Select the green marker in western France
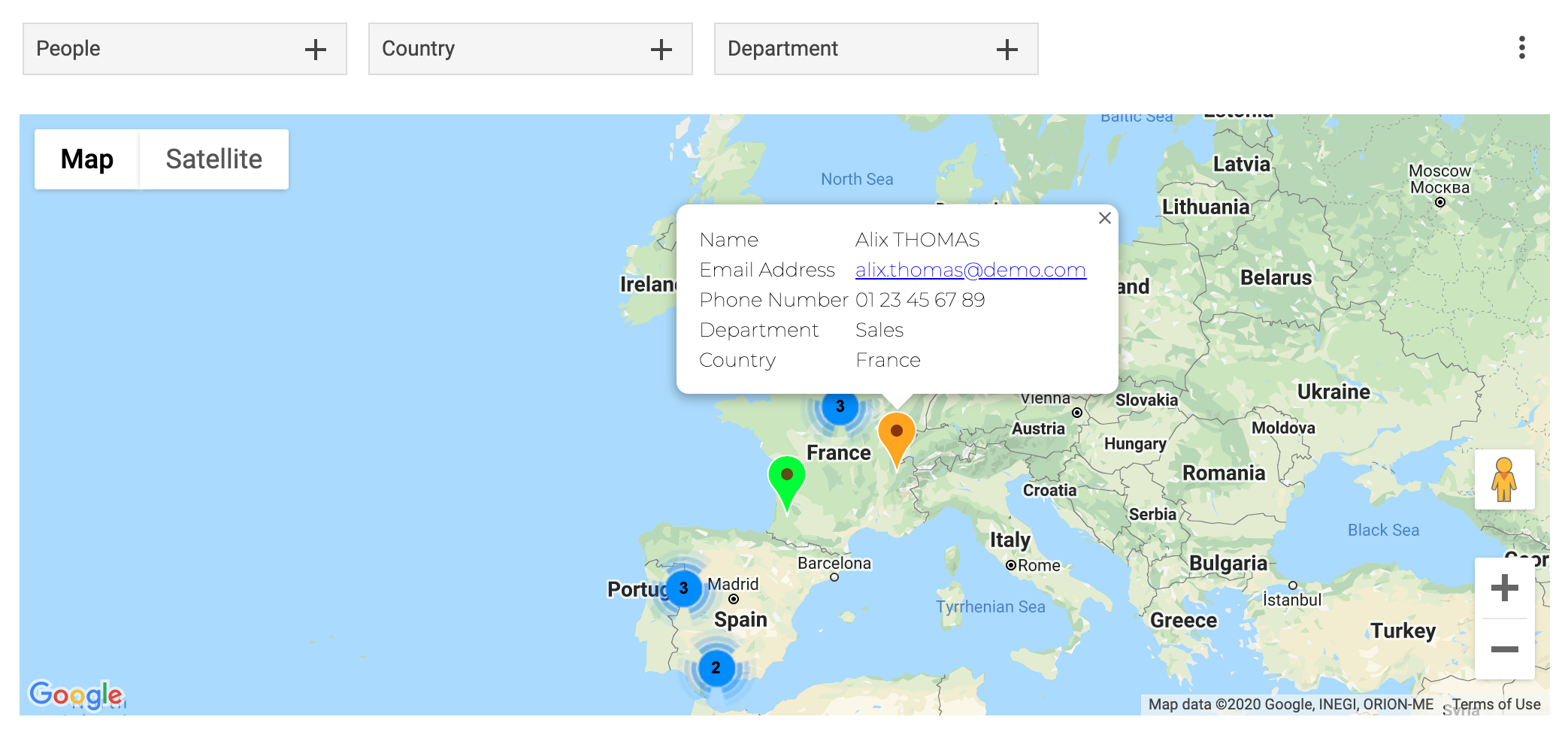 pyautogui.click(x=786, y=476)
